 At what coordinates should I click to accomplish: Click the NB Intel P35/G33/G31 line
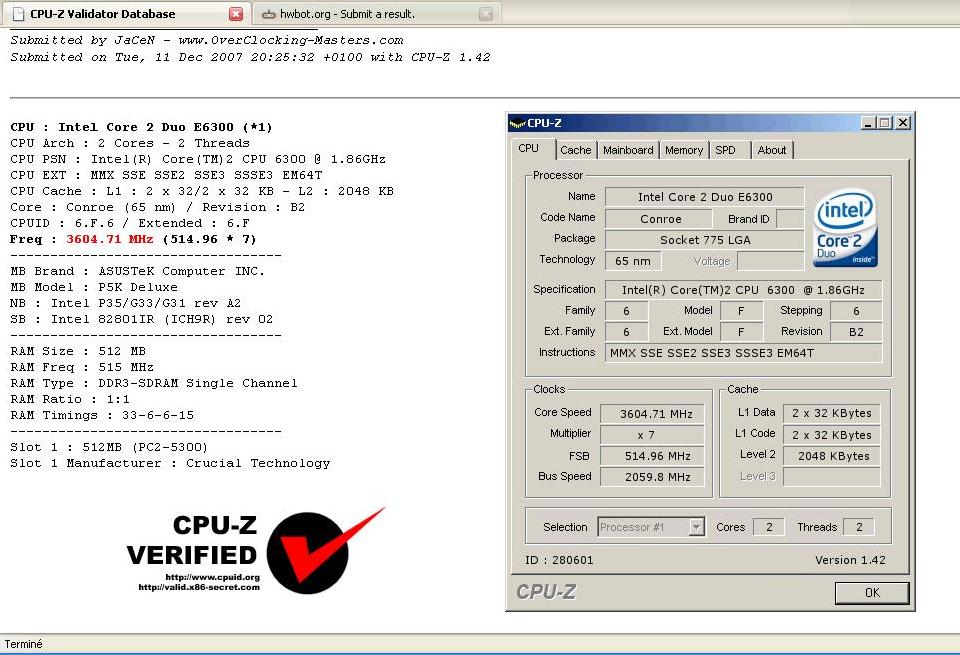126,303
